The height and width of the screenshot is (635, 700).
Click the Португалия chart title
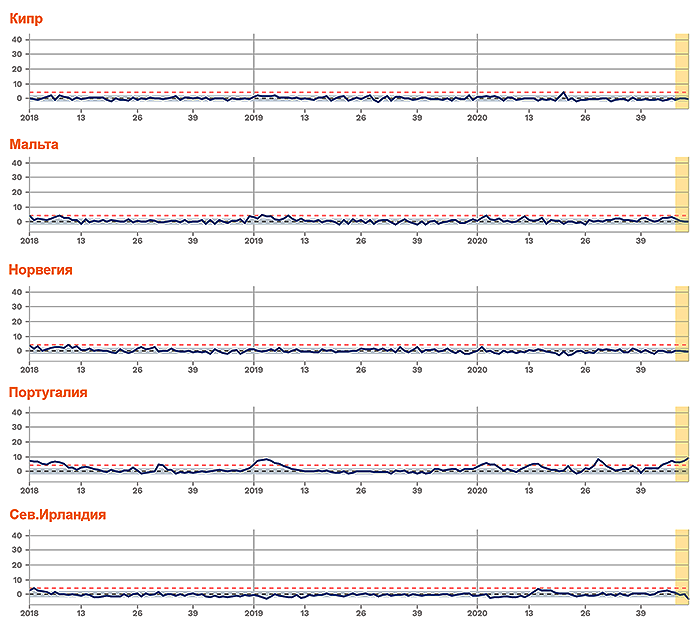pos(48,393)
